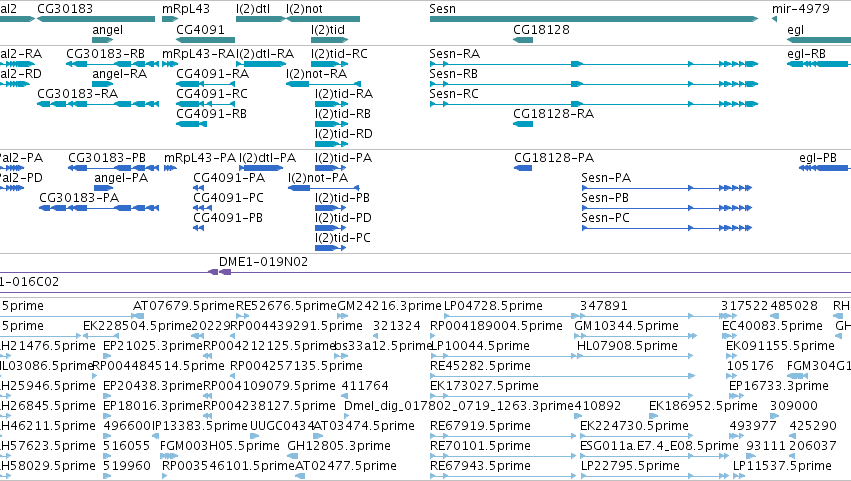Viewport: 851px width, 481px height.
Task: Click the Sesn-PC protein label
Action: [605, 218]
